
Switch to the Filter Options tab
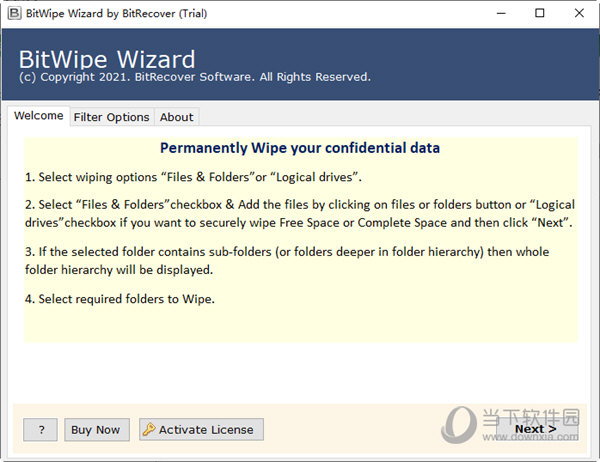pyautogui.click(x=111, y=117)
